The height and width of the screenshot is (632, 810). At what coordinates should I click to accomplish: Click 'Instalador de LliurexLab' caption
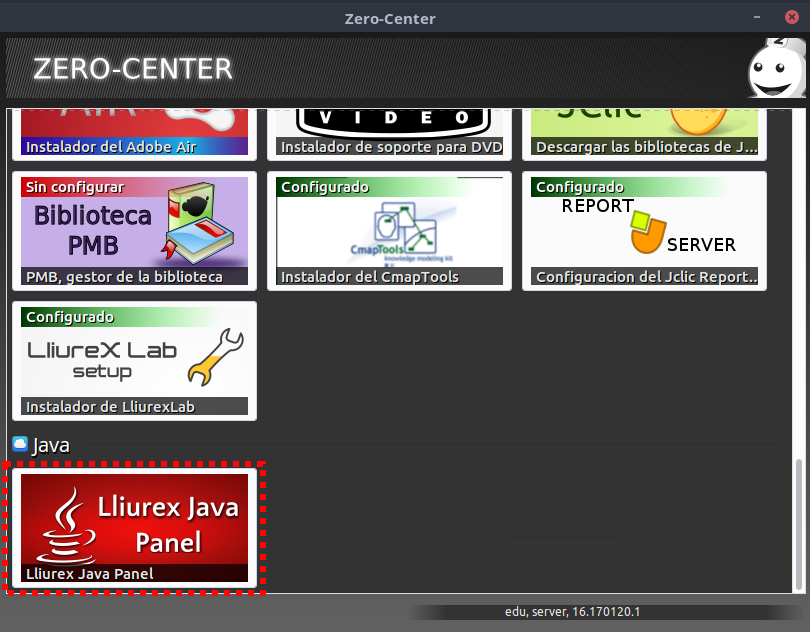tap(110, 406)
